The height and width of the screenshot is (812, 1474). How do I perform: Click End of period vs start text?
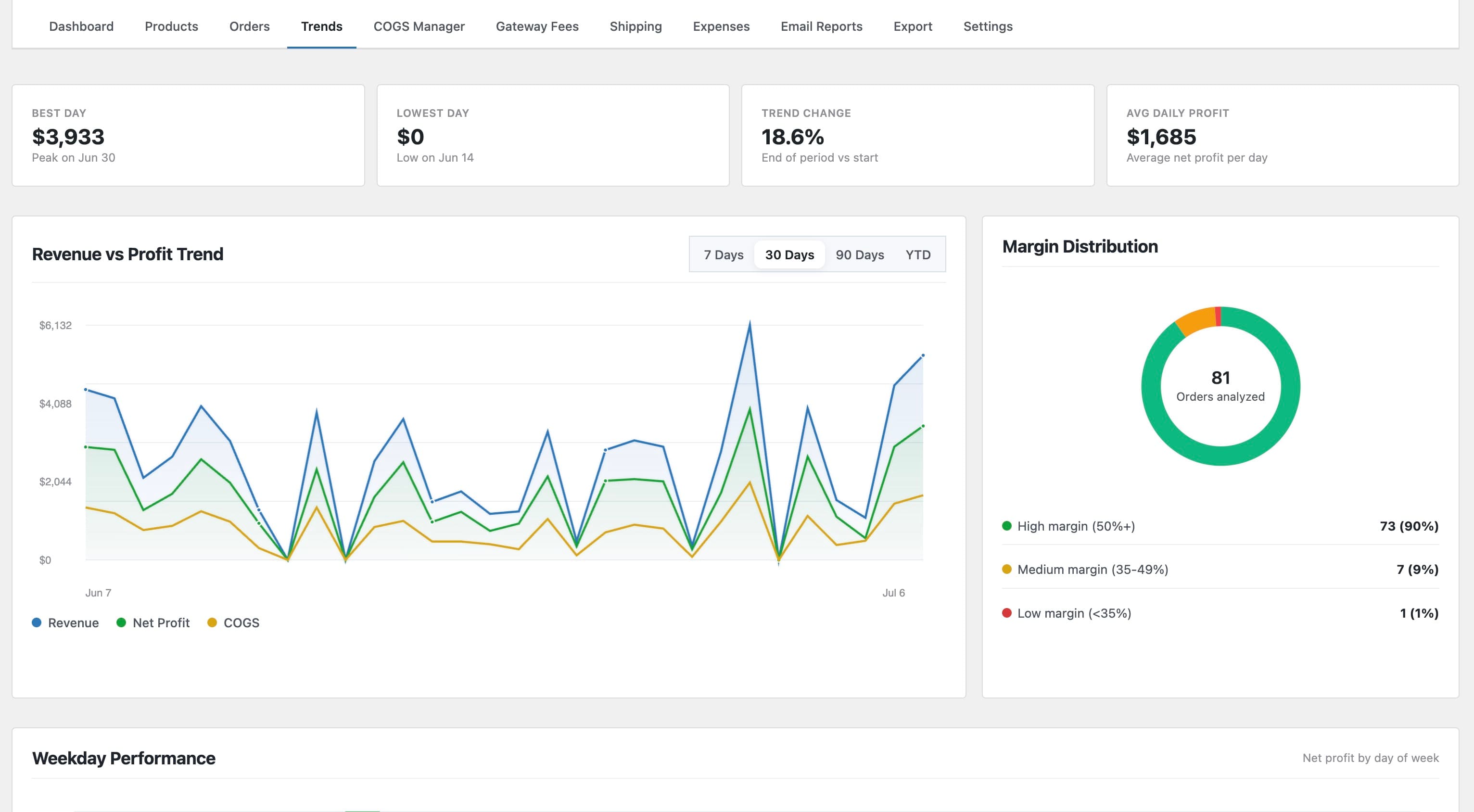tap(819, 157)
